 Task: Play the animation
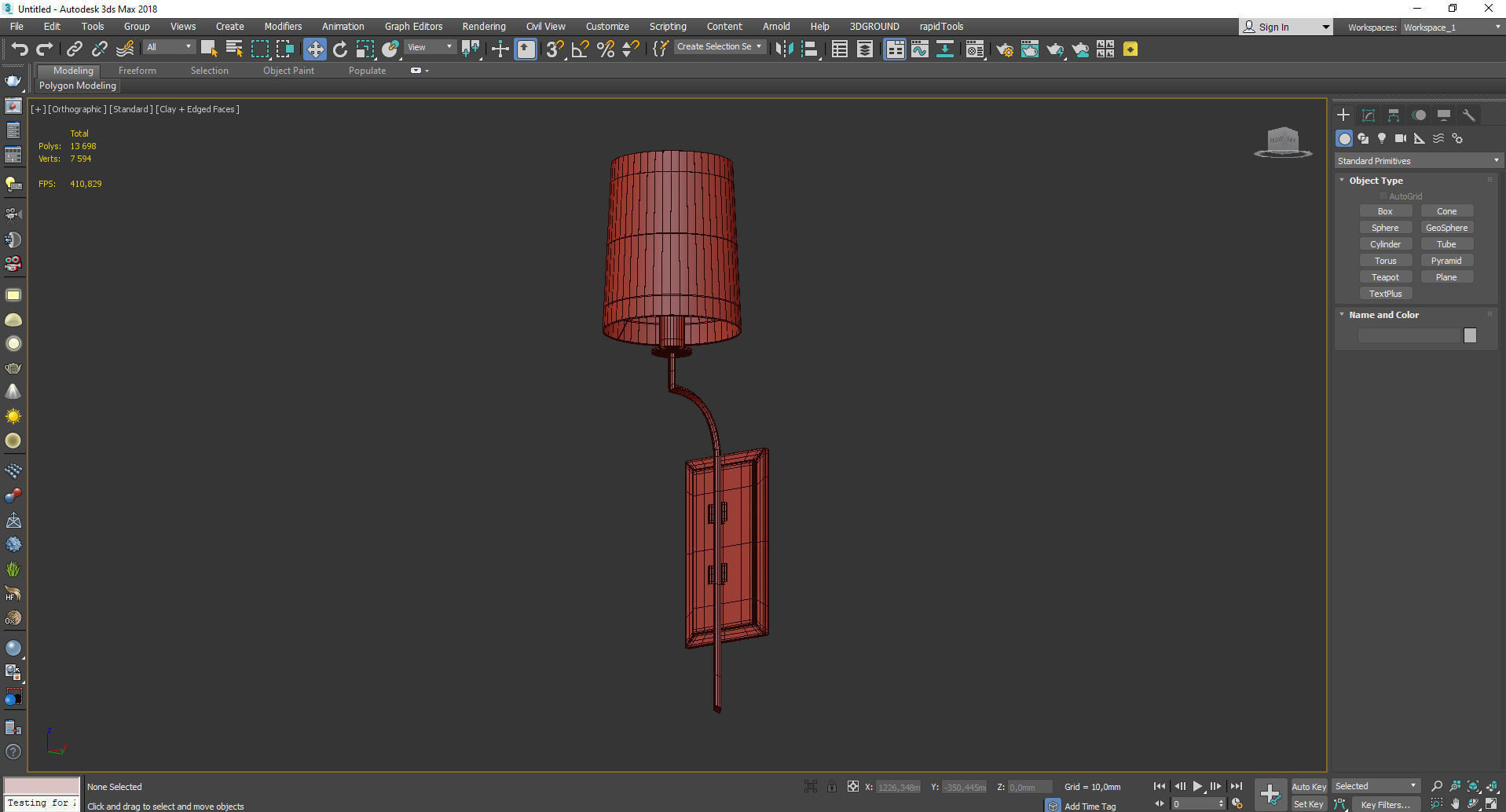pos(1197,786)
